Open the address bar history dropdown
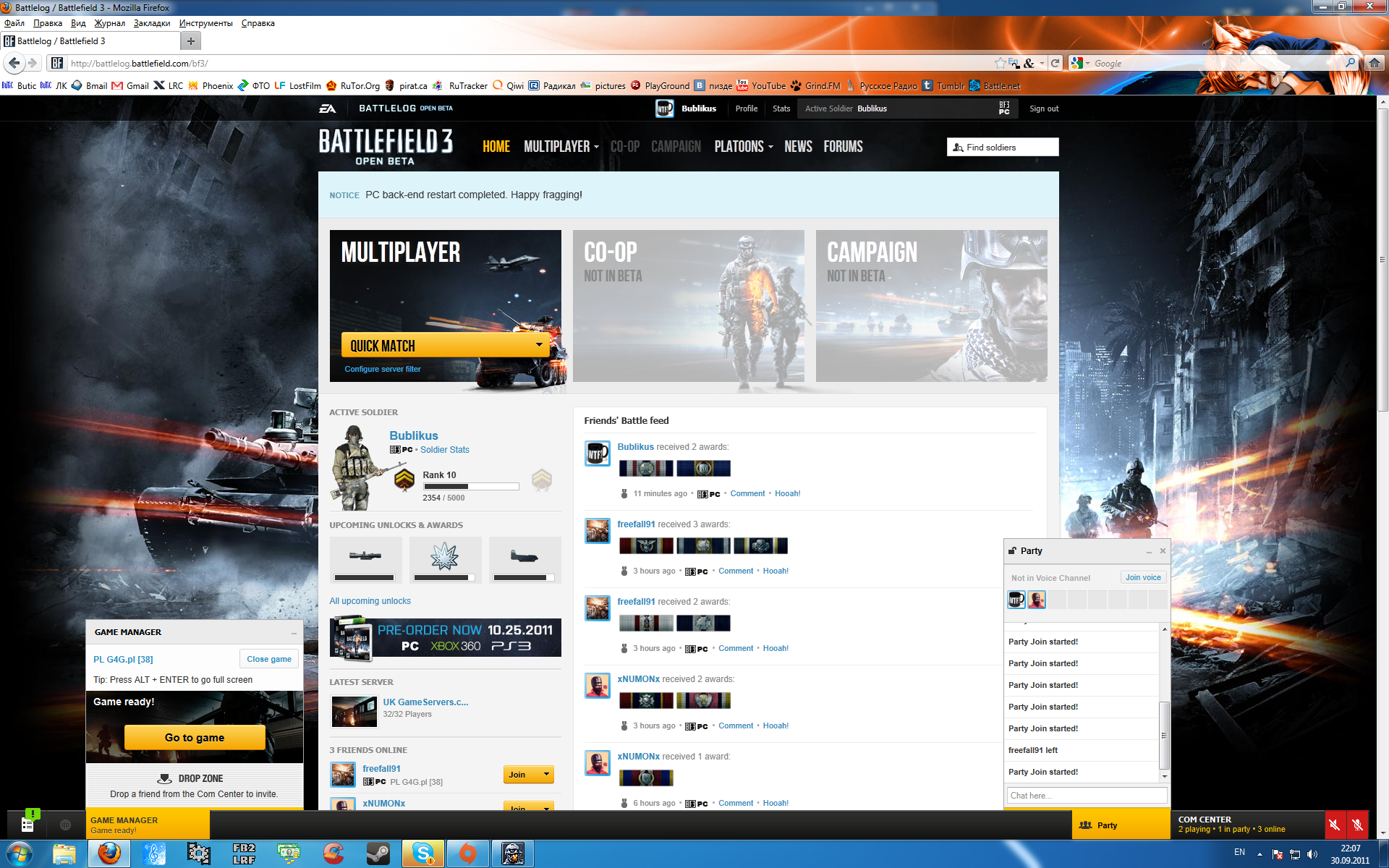Image resolution: width=1389 pixels, height=868 pixels. tap(1042, 63)
